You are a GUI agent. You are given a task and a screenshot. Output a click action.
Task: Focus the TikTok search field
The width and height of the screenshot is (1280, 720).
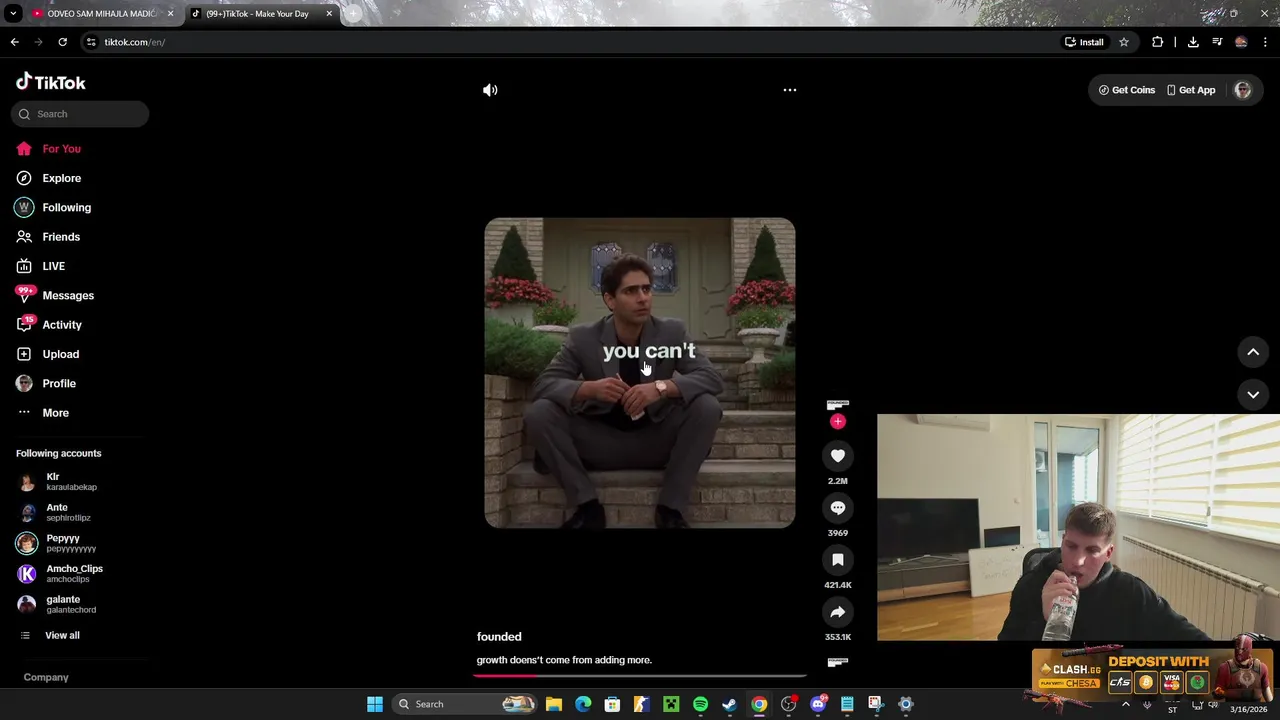(x=80, y=114)
